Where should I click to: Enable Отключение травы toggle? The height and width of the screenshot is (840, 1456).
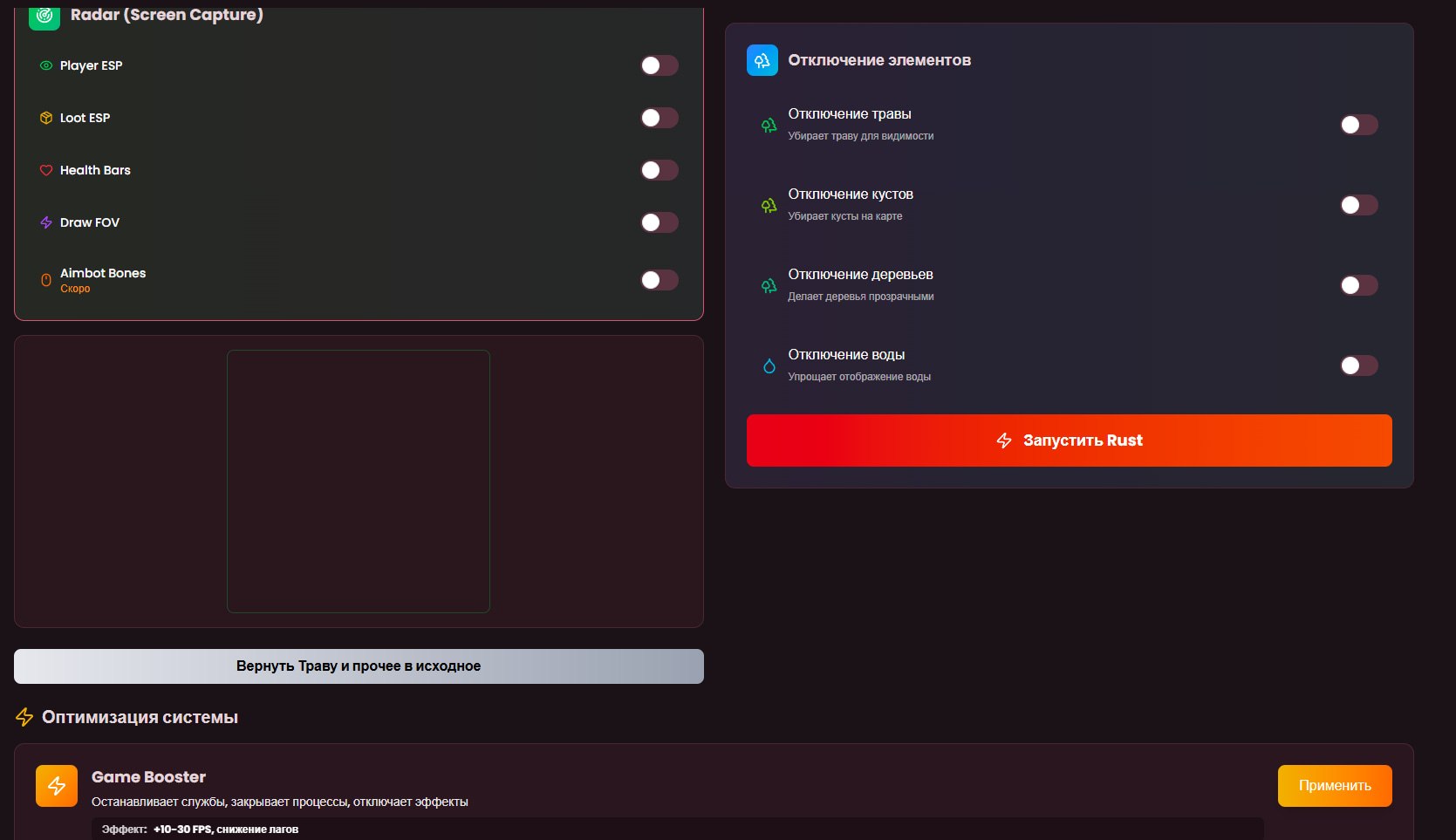(1359, 125)
